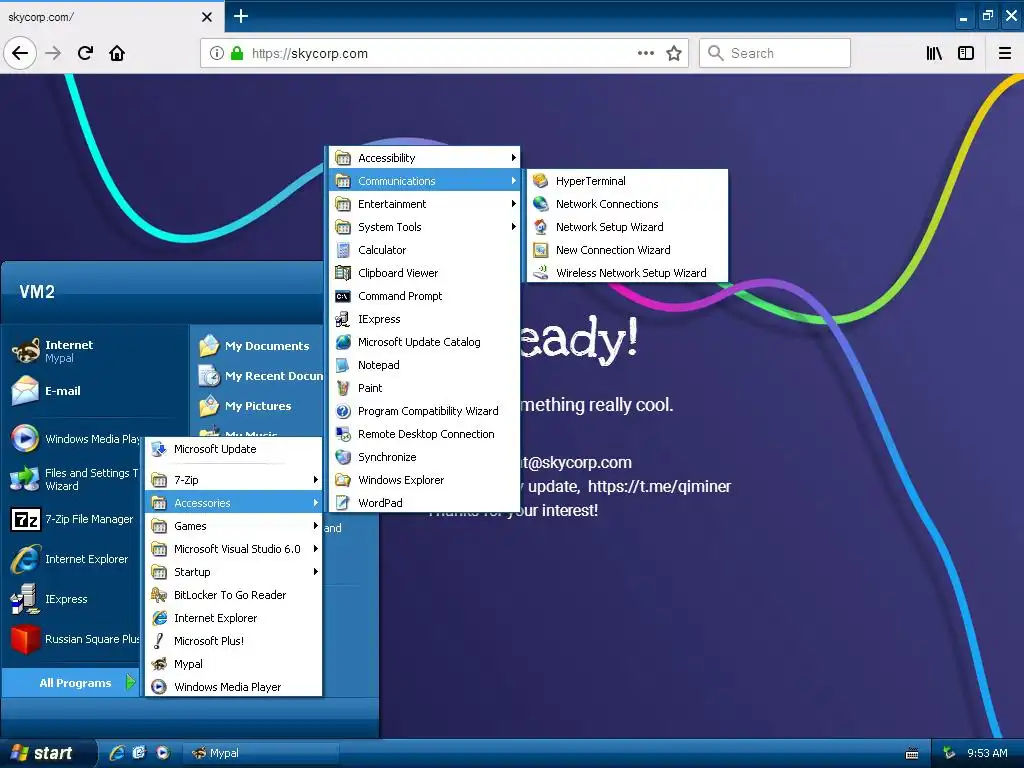Click the Microsoft Update icon in programs list
1024x768 pixels.
point(159,449)
